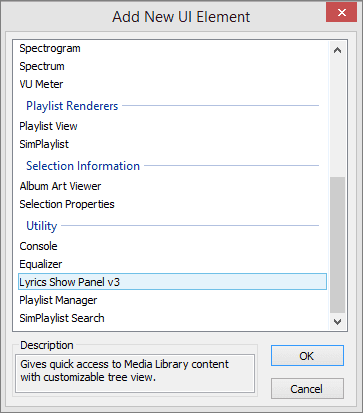363x413 pixels.
Task: Select Console from the list
Action: click(38, 246)
